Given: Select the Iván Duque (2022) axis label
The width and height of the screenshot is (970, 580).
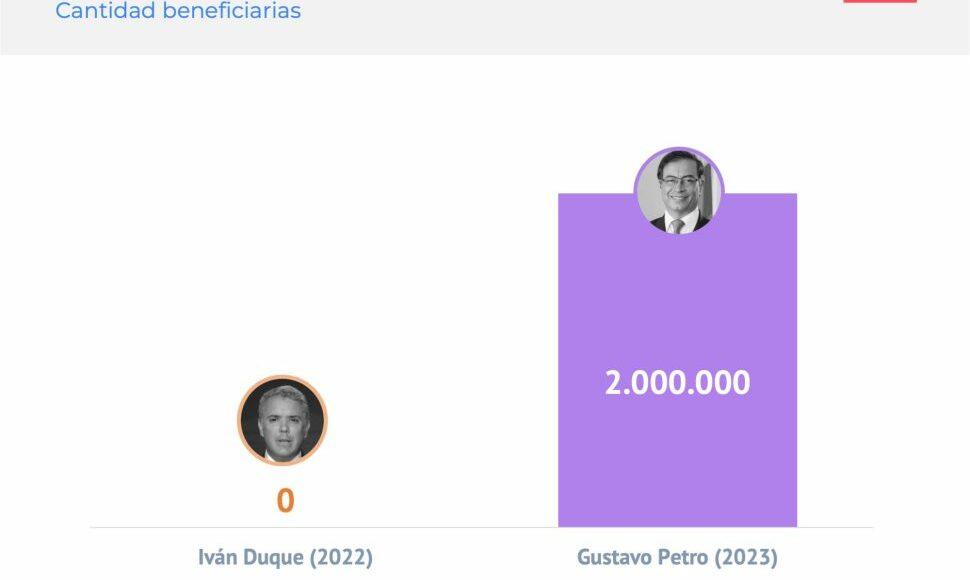Looking at the screenshot, I should coord(285,557).
